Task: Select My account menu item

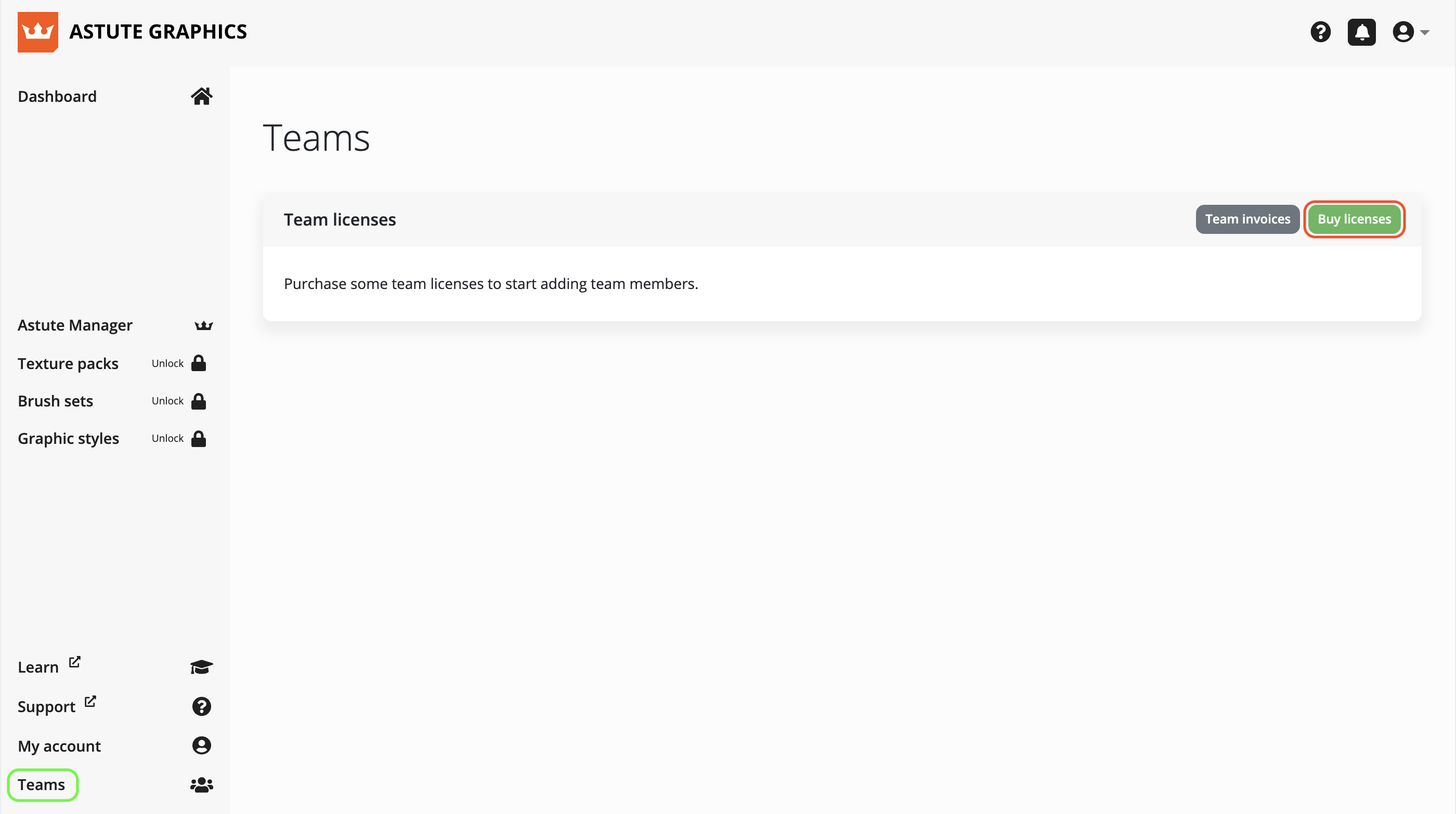Action: coord(59,746)
